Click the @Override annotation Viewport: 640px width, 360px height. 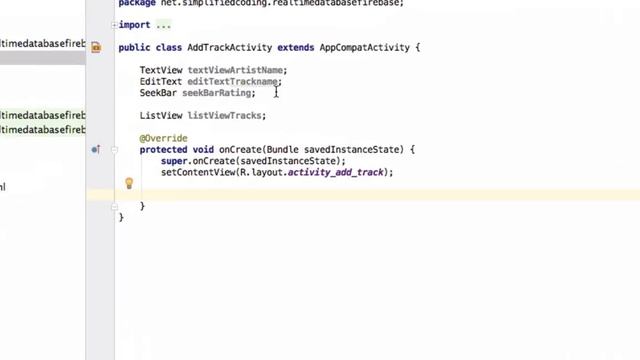tap(163, 138)
